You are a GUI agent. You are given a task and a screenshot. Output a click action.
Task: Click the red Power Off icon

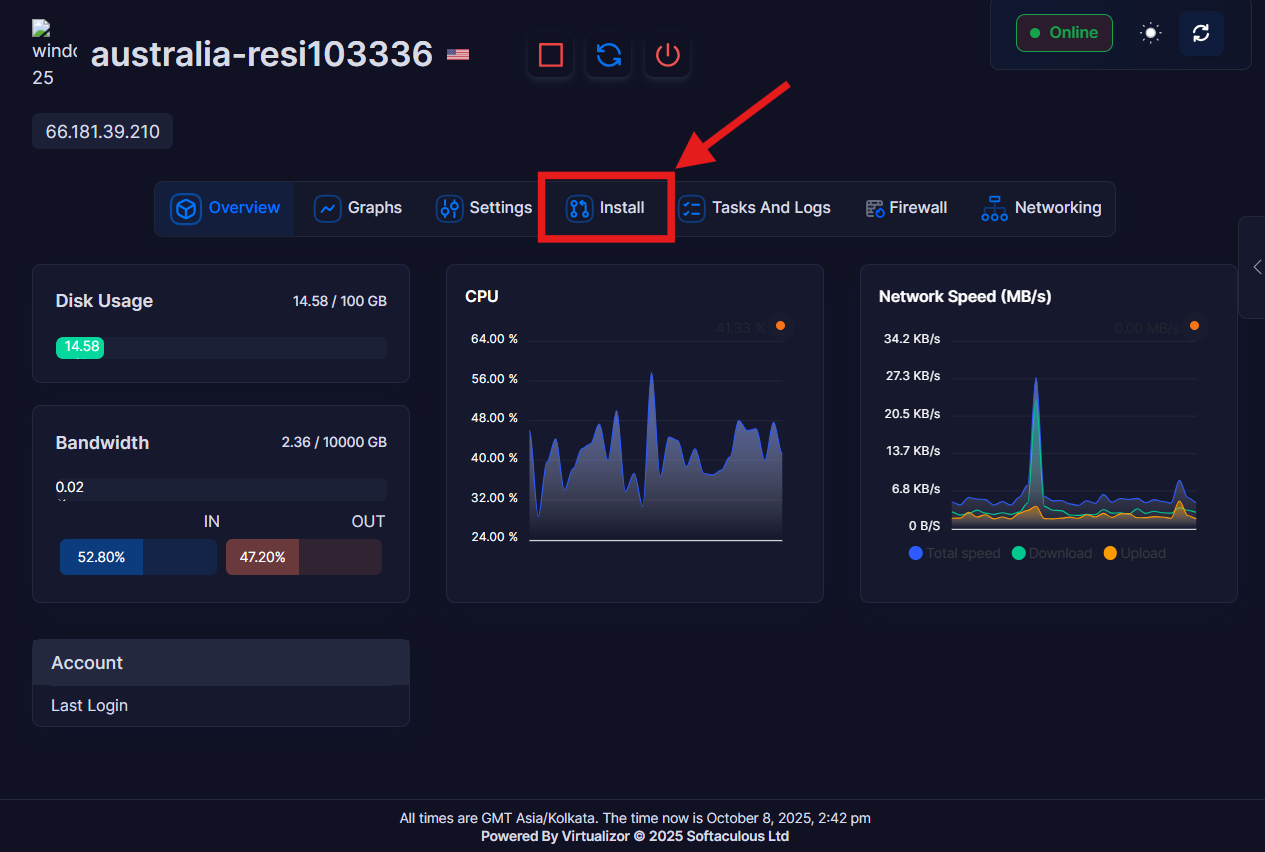pos(668,55)
